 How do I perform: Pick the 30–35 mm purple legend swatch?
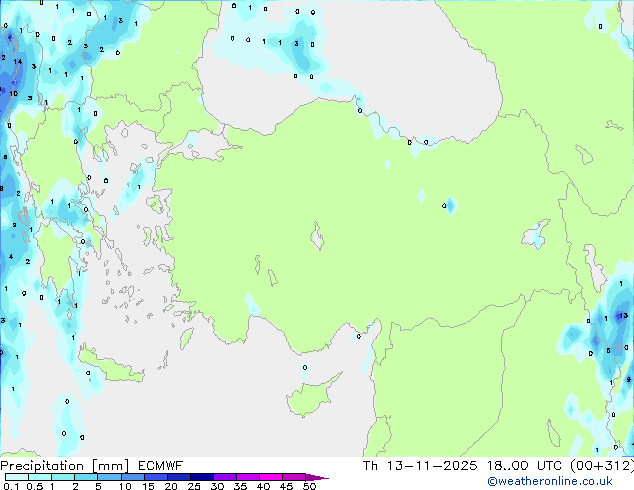click(225, 477)
